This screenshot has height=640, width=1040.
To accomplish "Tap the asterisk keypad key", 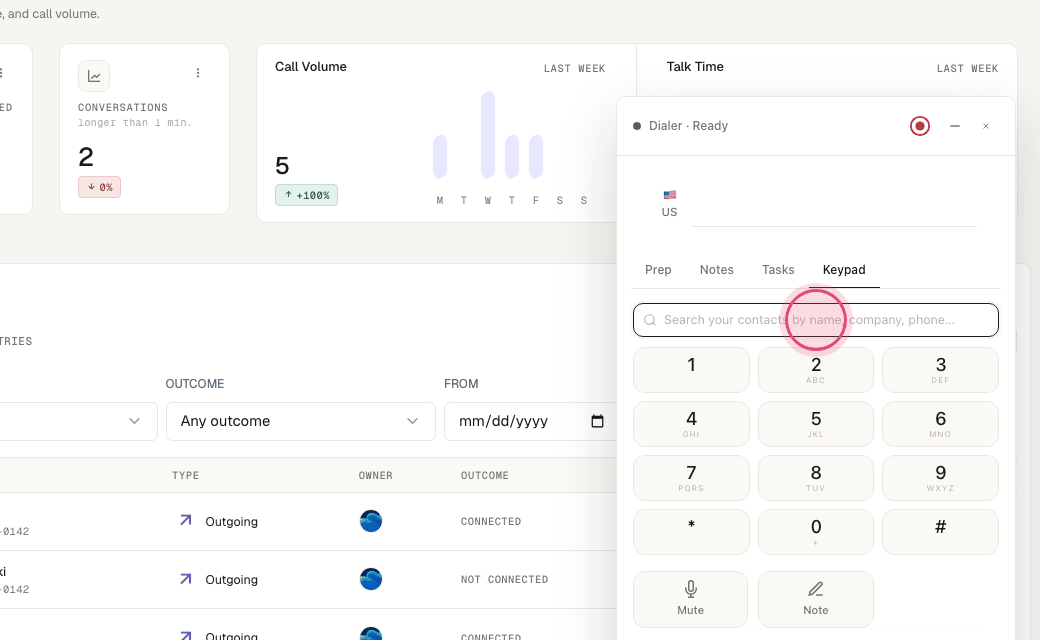I will [x=691, y=532].
